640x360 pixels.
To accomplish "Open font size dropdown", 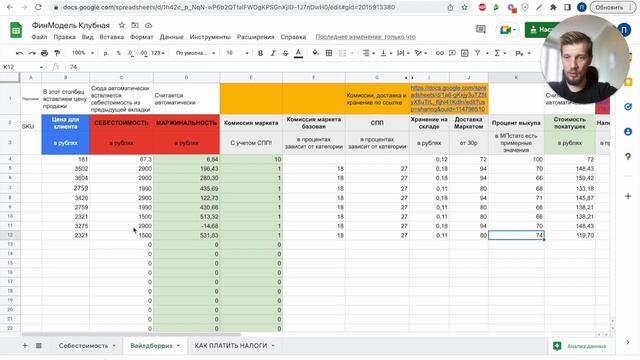I will click(x=237, y=53).
